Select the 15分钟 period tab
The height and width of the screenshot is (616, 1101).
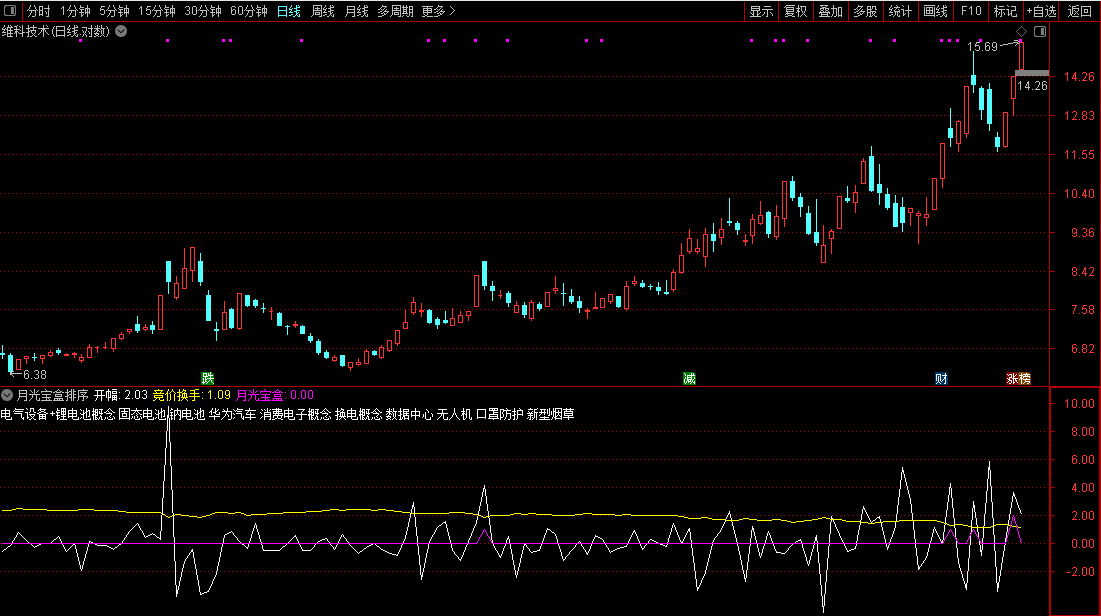click(x=157, y=11)
